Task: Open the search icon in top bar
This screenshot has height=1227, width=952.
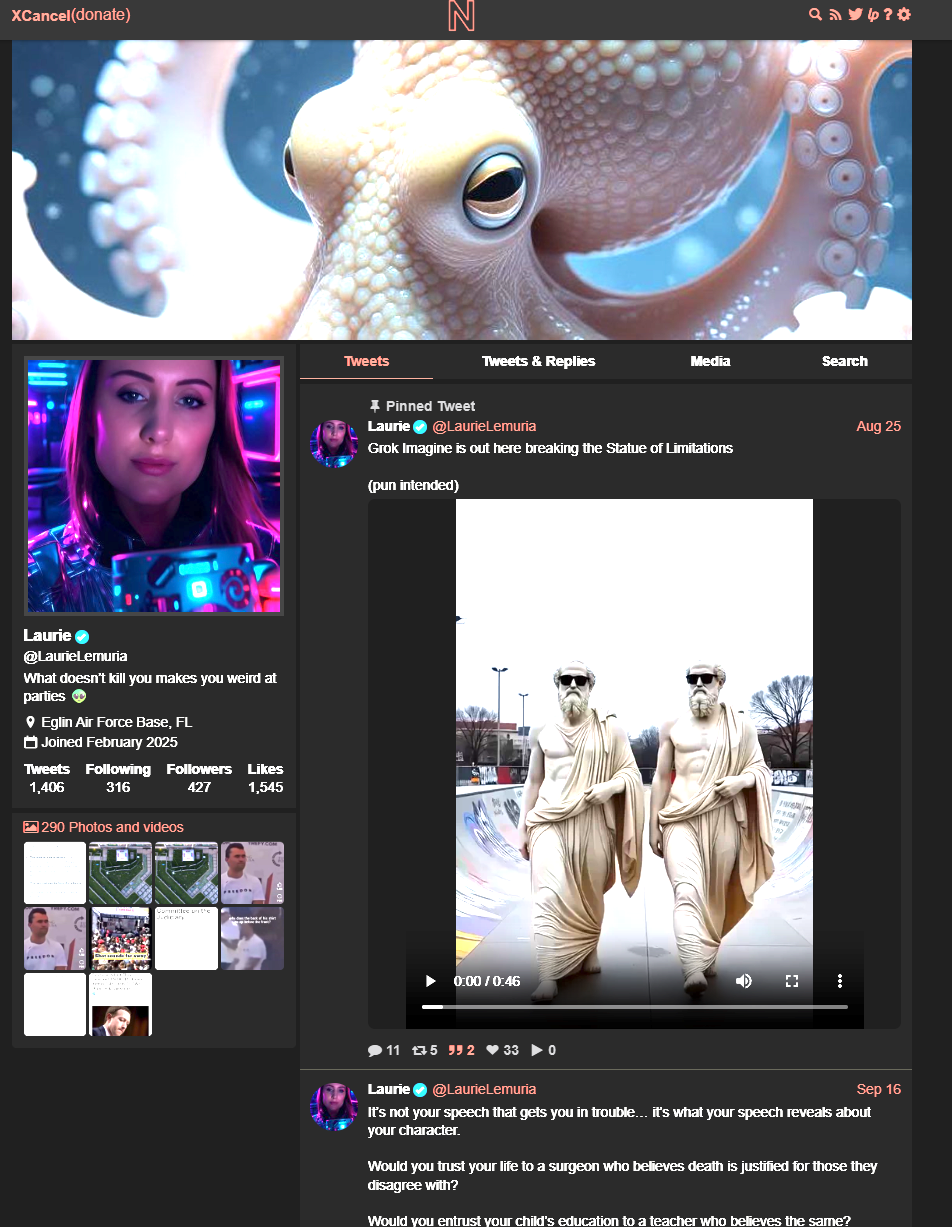Action: [x=815, y=14]
